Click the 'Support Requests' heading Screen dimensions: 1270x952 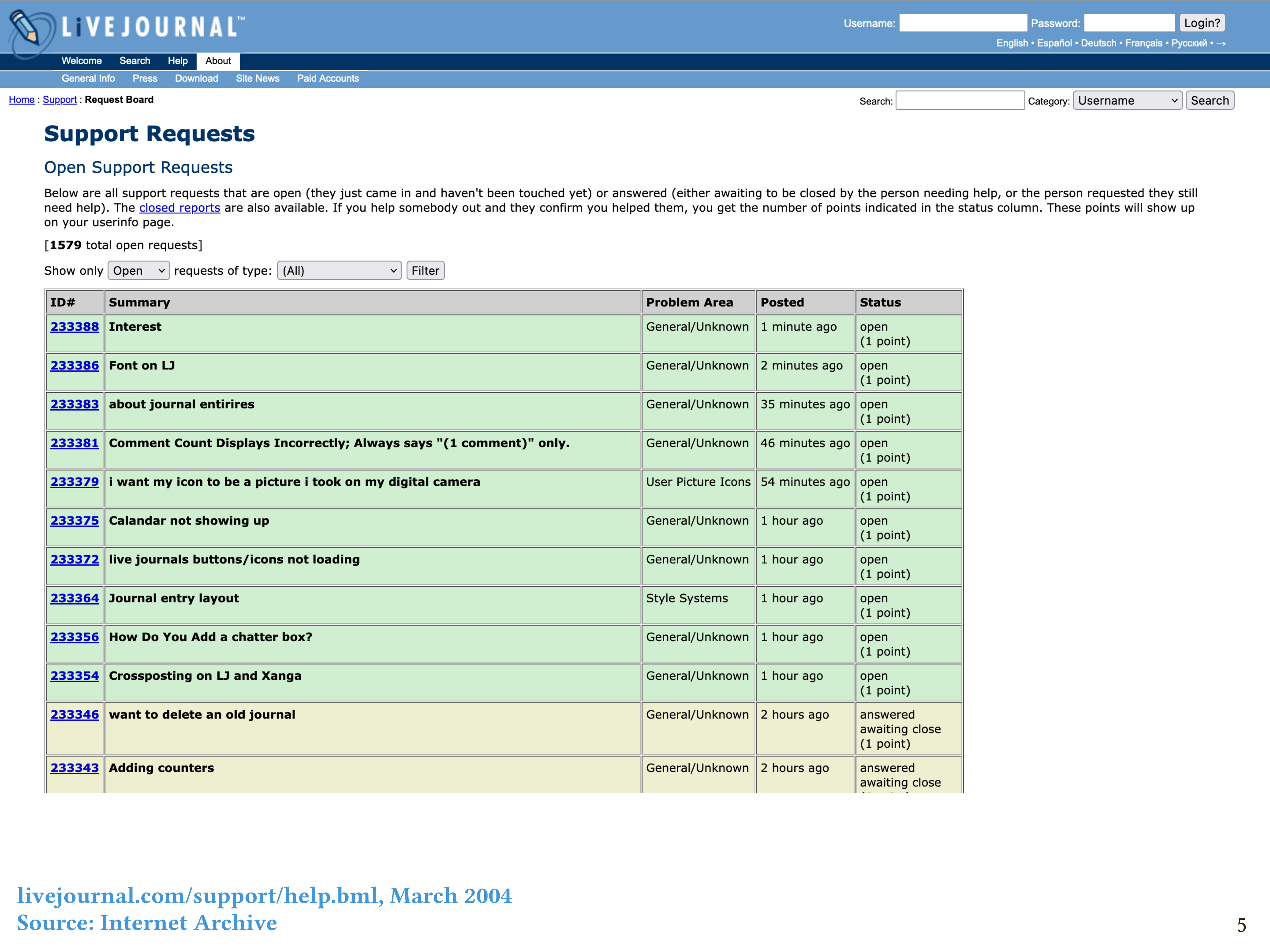coord(149,134)
